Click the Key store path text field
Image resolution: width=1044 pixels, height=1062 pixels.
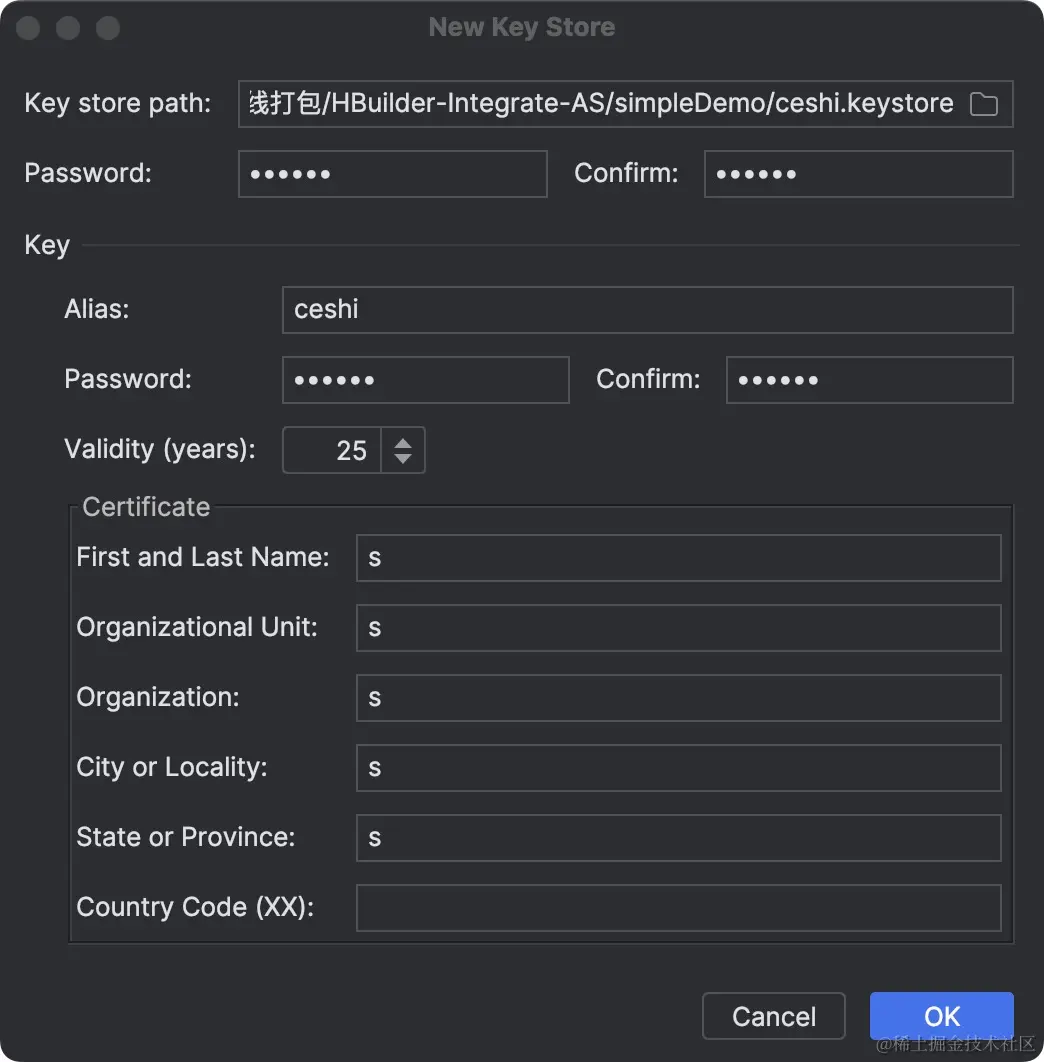[600, 103]
